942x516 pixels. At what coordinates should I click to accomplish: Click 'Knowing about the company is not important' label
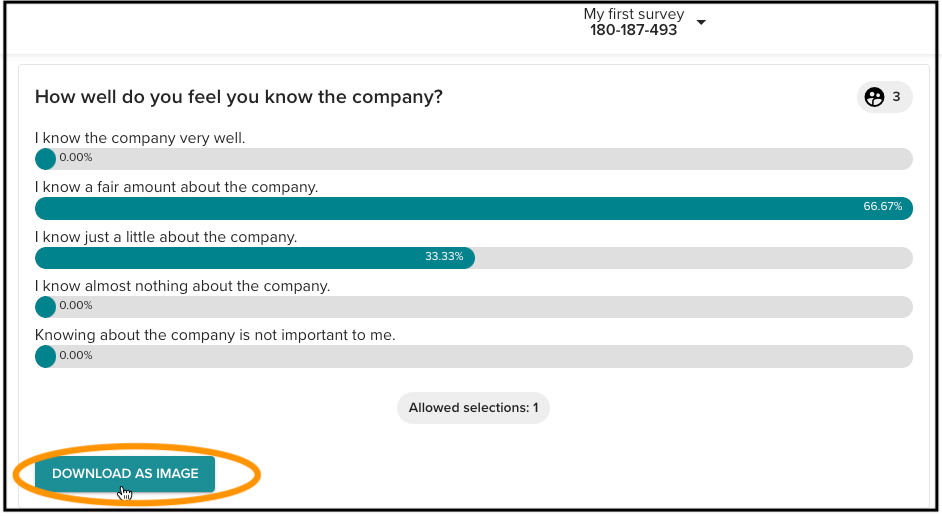[x=215, y=335]
